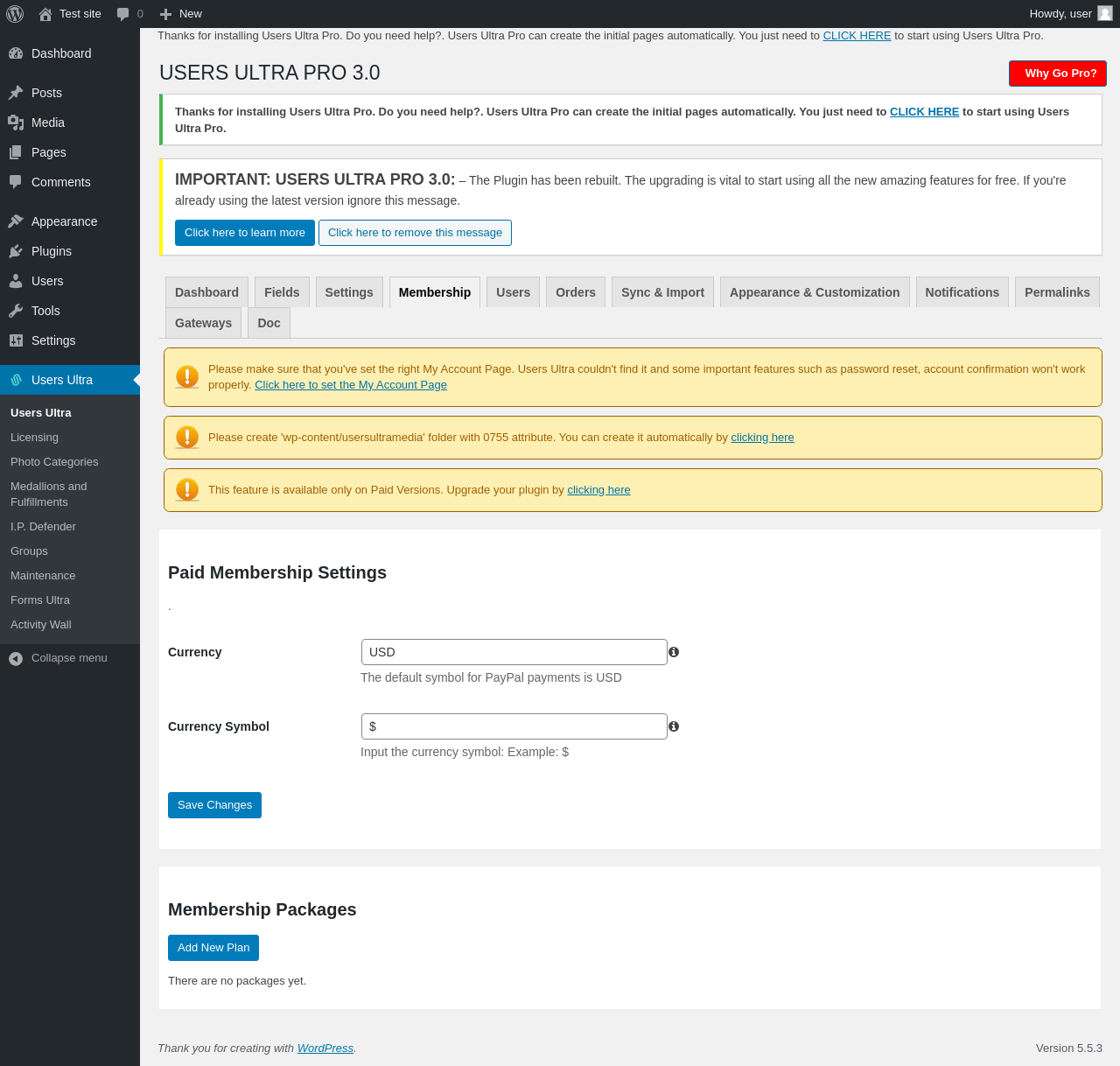This screenshot has height=1066, width=1120.
Task: Click the home icon next to Test site
Action: pos(45,14)
